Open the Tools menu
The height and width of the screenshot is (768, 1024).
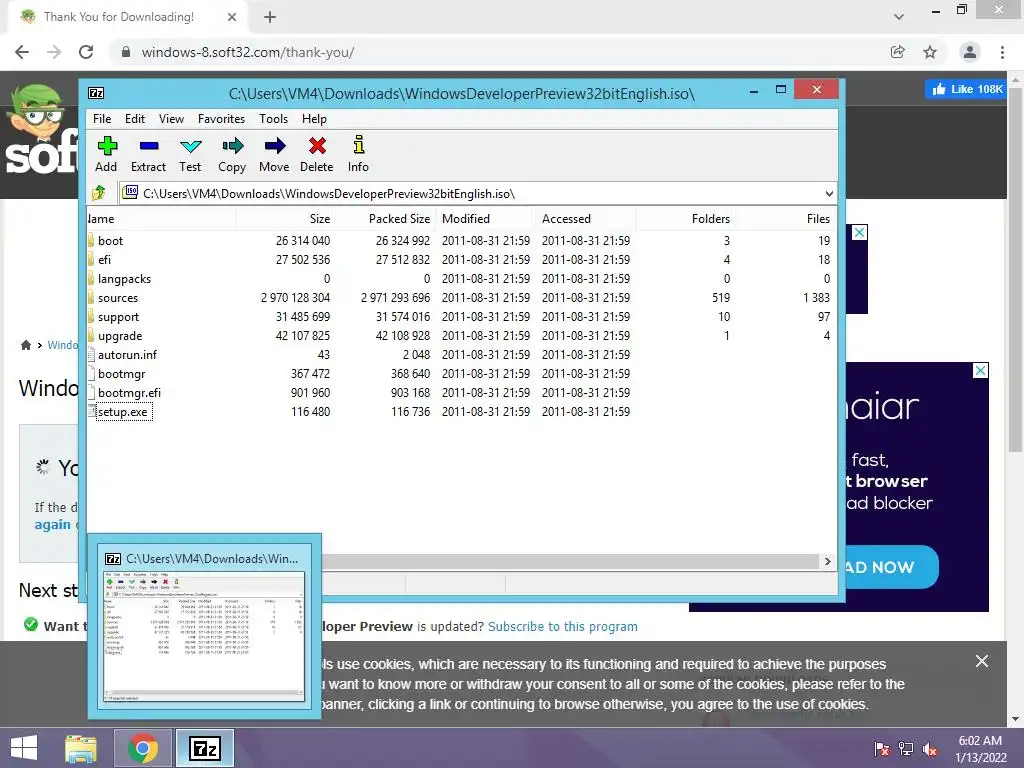pos(273,119)
